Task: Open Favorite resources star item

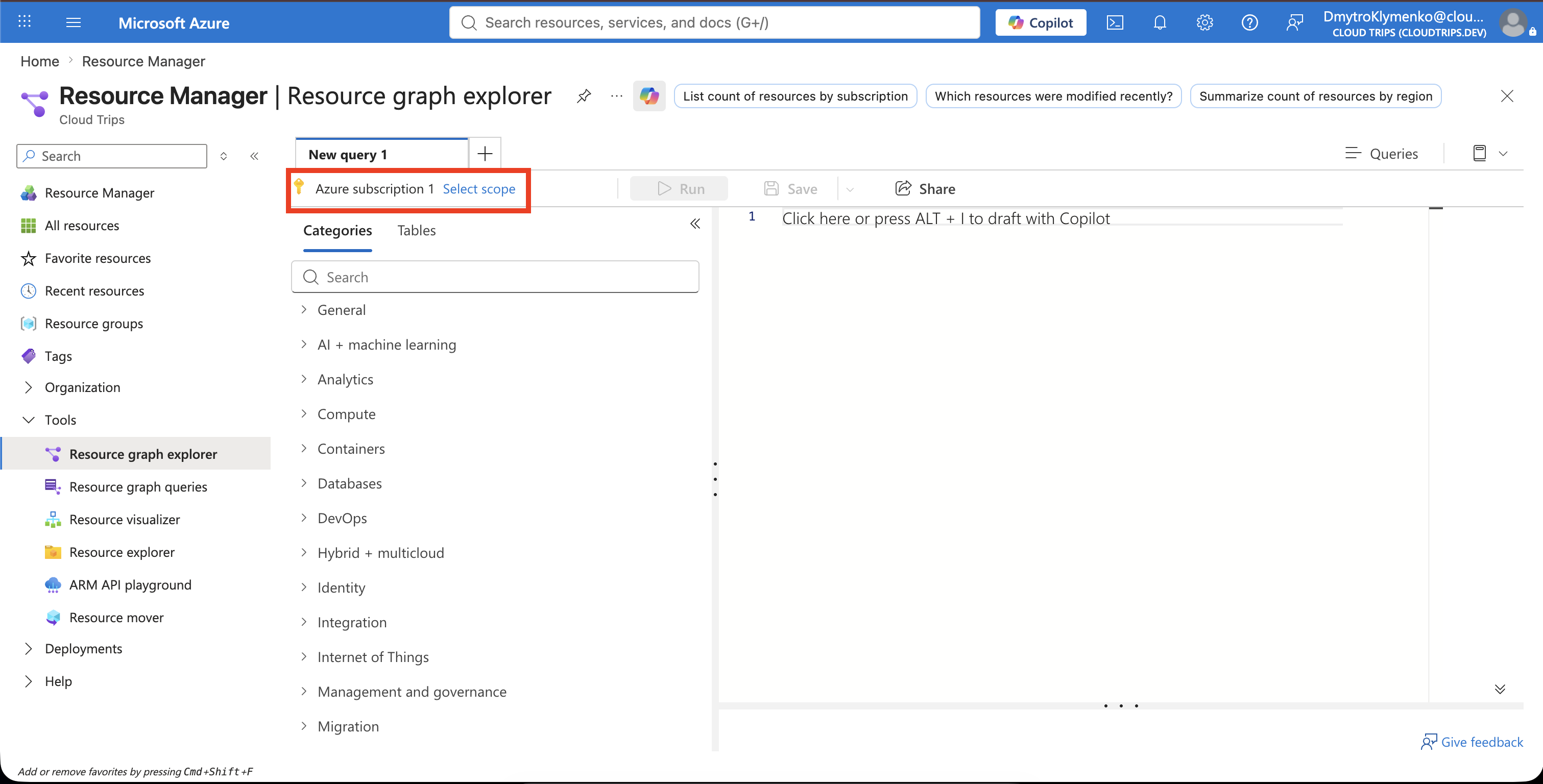Action: tap(98, 258)
